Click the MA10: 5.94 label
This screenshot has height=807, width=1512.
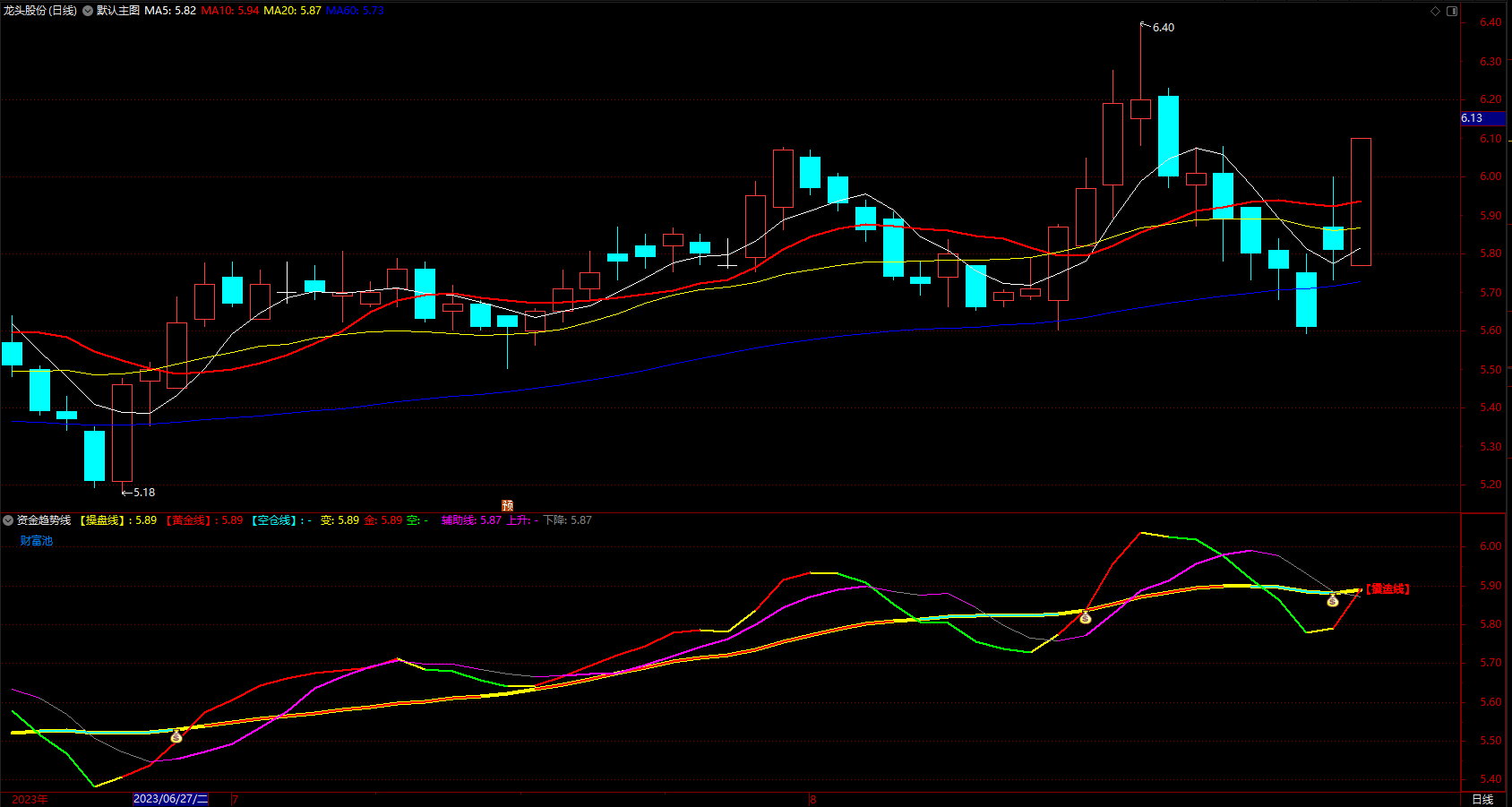pyautogui.click(x=230, y=11)
